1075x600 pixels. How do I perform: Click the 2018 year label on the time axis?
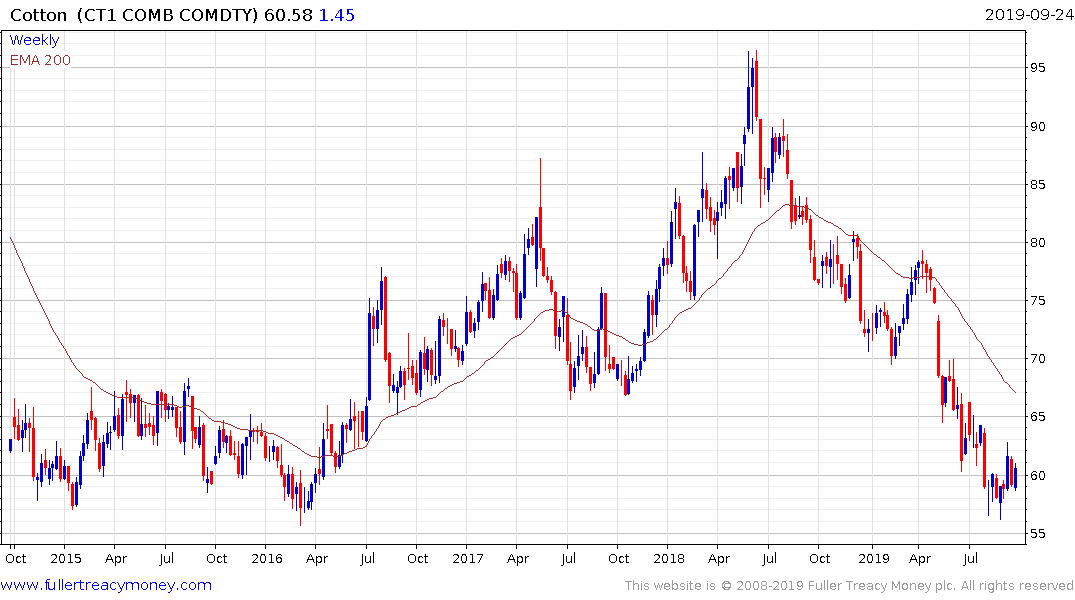coord(668,559)
